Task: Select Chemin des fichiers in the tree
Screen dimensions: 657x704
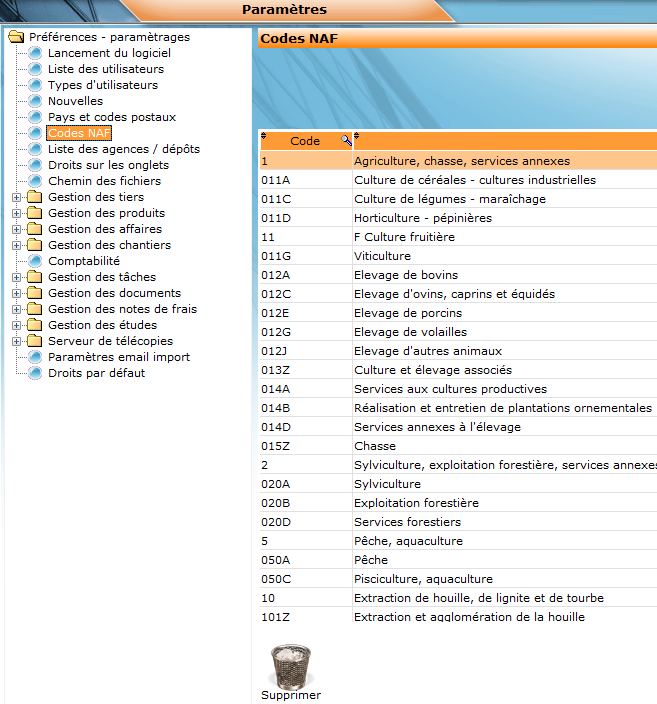Action: (x=104, y=181)
